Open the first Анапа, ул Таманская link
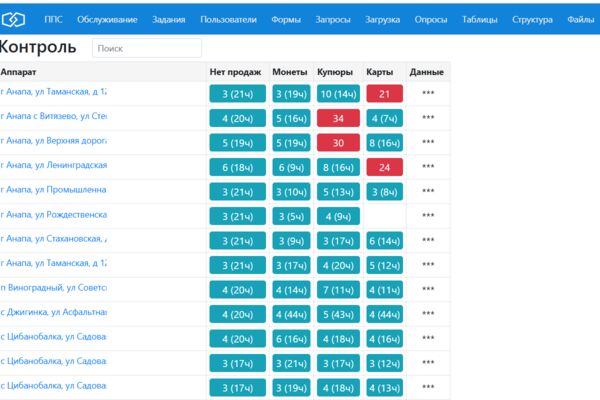 coord(54,92)
